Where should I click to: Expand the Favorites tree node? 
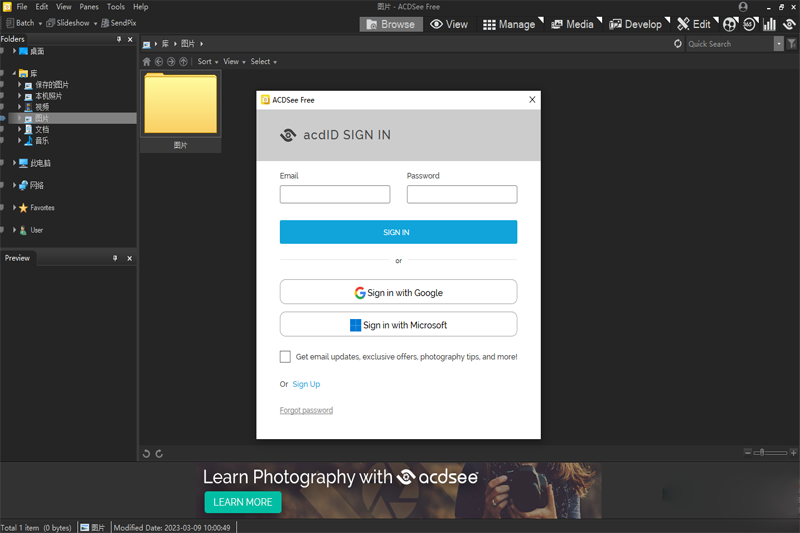tap(14, 208)
